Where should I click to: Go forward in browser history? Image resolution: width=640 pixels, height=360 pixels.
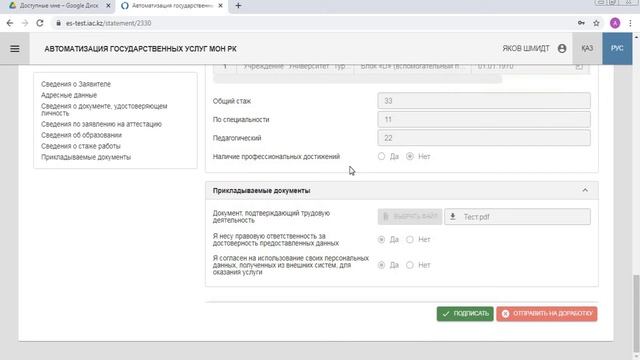(25, 23)
